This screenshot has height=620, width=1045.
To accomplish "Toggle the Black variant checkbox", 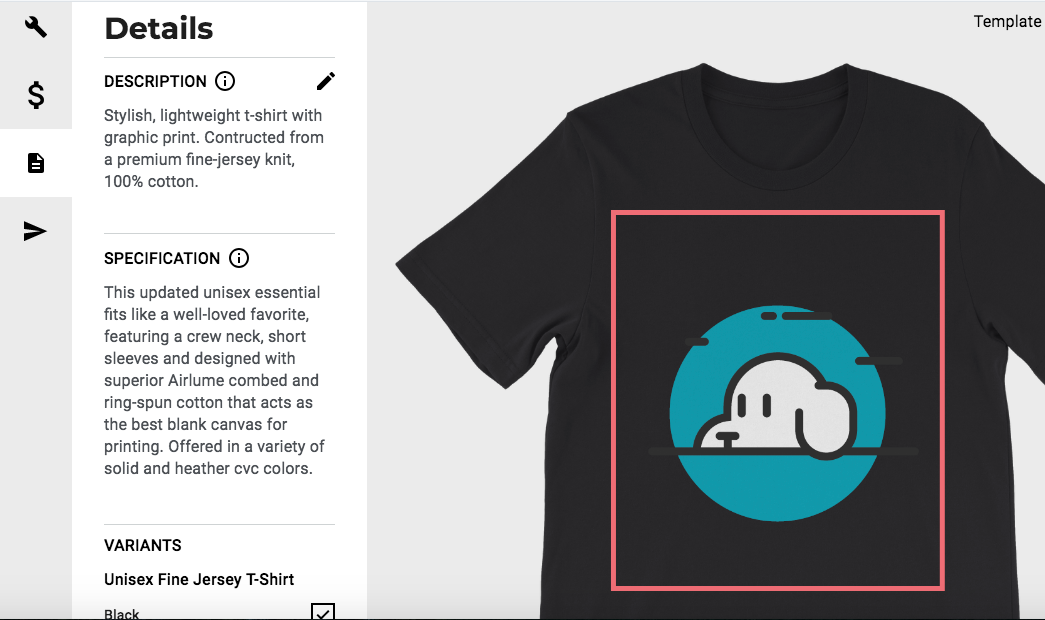I will 322,611.
